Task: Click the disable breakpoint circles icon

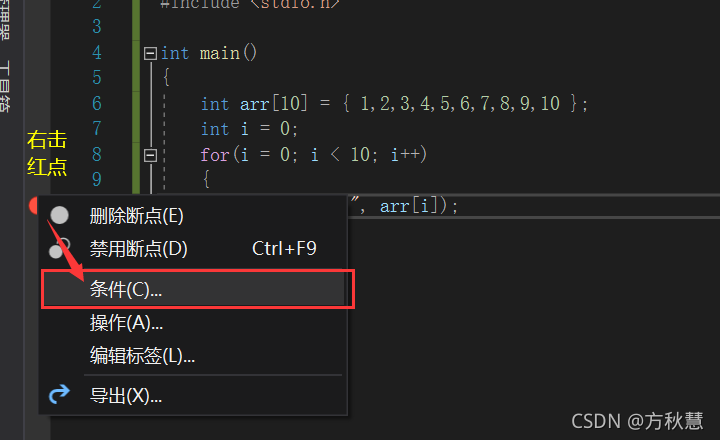Action: pos(59,248)
